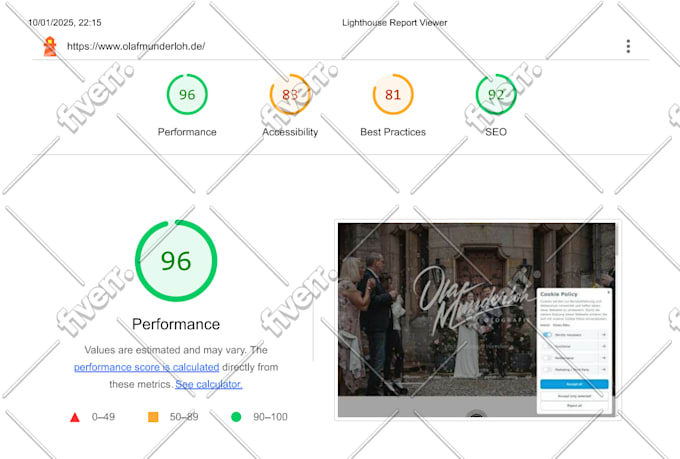Click the large 96 Performance gauge
The height and width of the screenshot is (459, 680).
(x=176, y=261)
